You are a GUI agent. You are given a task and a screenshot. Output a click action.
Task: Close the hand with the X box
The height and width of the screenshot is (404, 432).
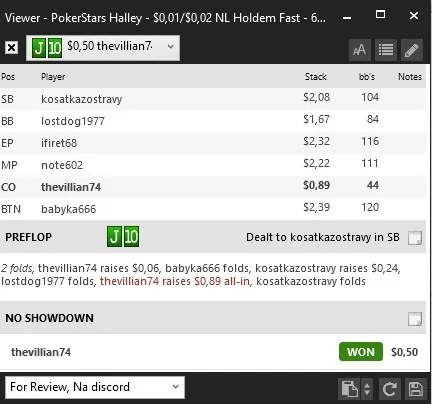tap(11, 48)
